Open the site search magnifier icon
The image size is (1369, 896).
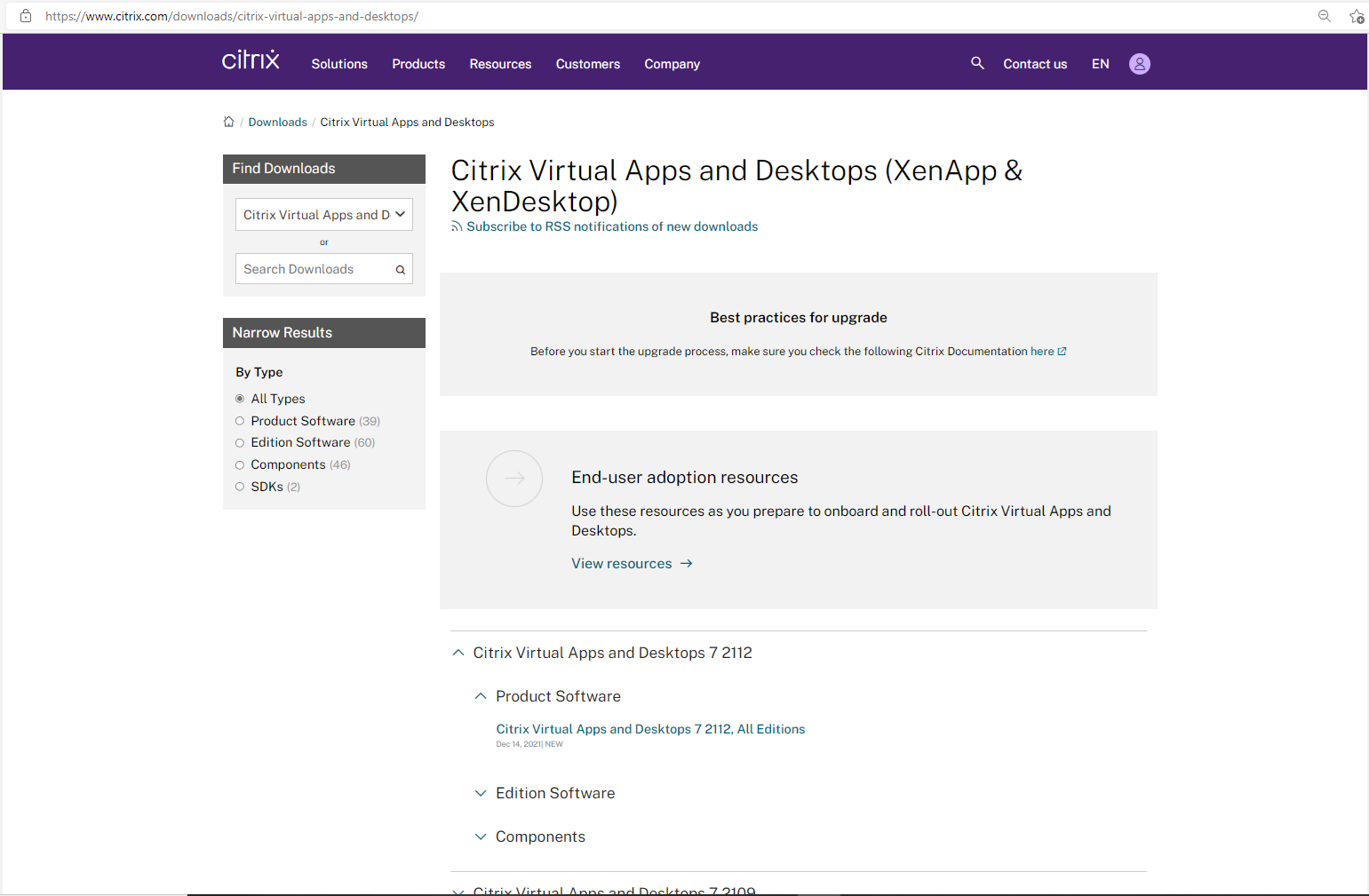tap(977, 63)
